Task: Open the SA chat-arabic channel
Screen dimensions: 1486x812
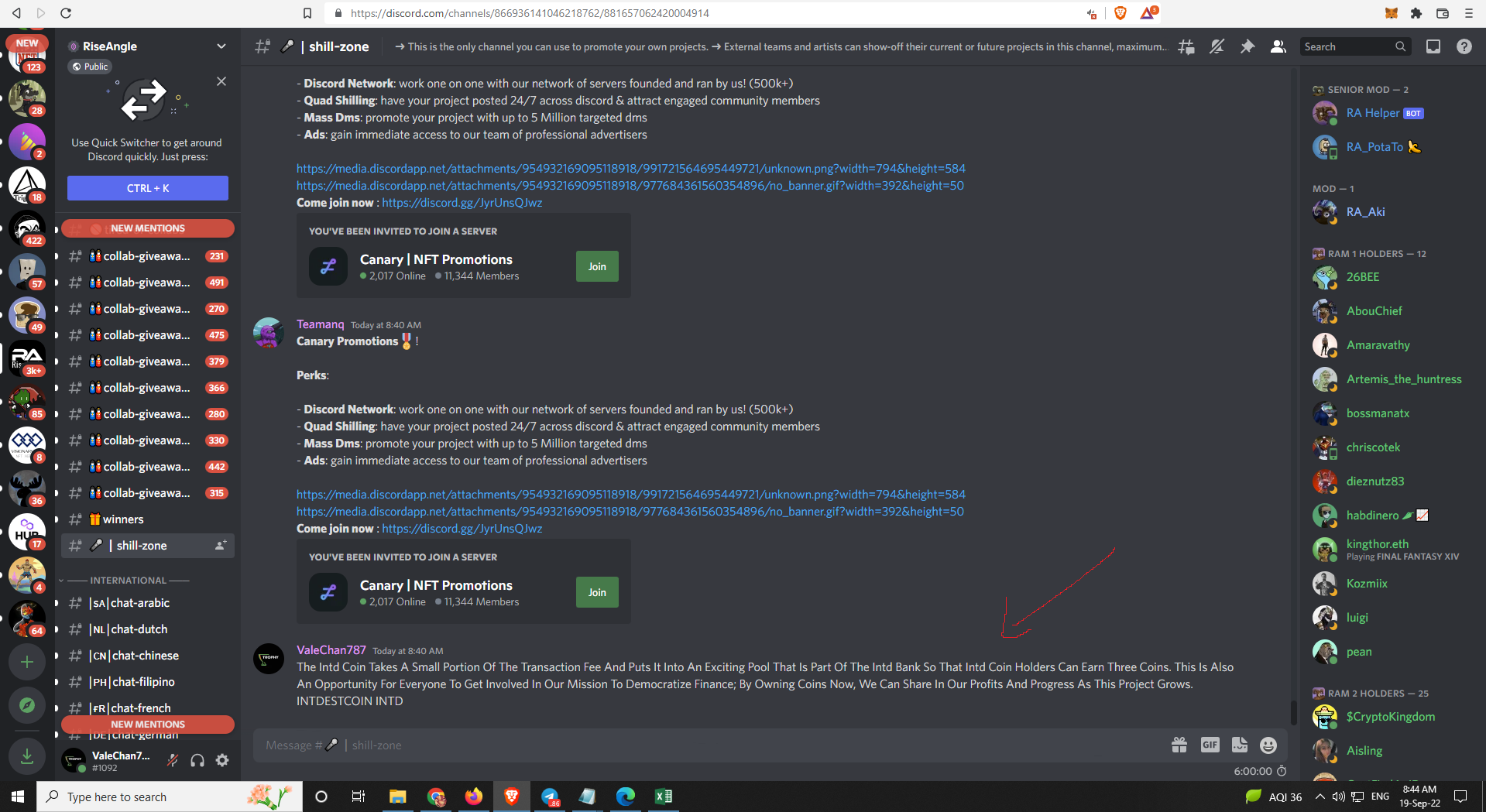Action: pyautogui.click(x=148, y=603)
